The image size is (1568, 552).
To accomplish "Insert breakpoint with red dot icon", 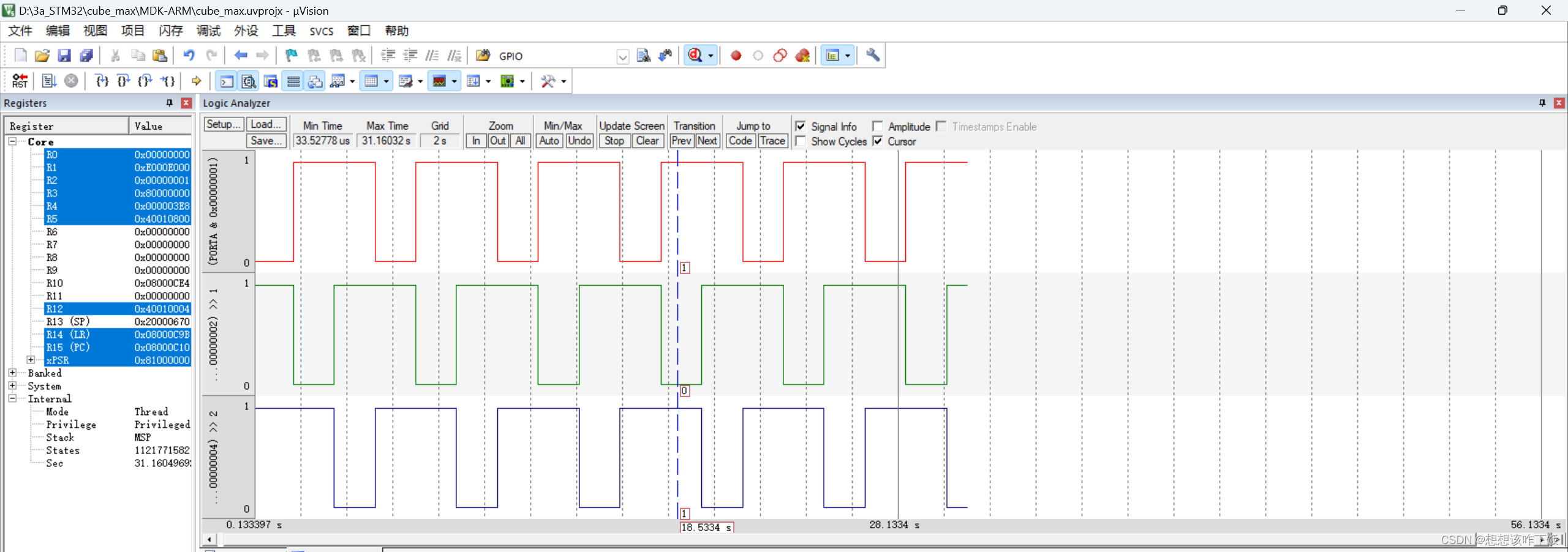I will (x=736, y=56).
